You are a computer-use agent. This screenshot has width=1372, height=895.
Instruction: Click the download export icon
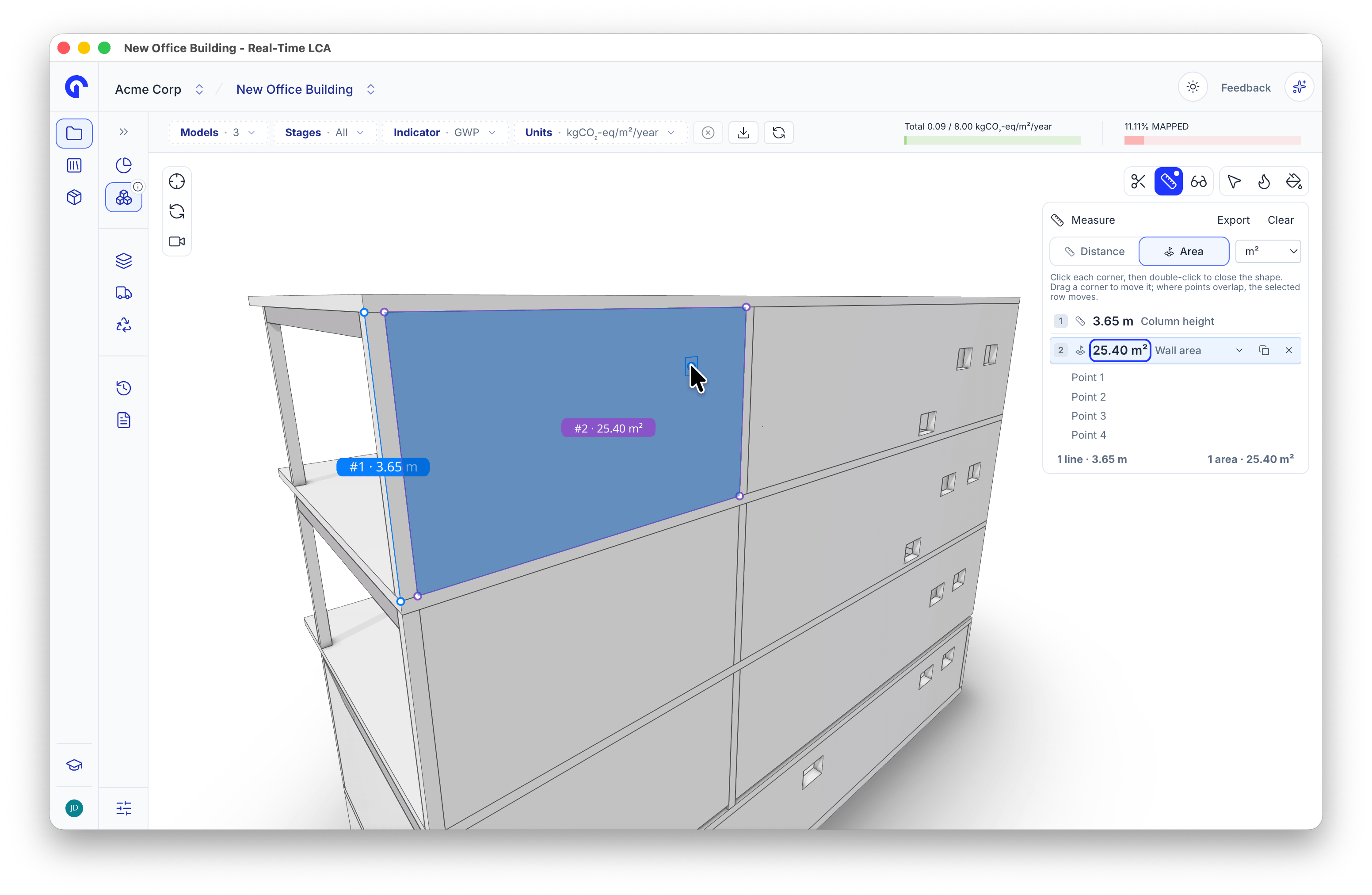743,133
